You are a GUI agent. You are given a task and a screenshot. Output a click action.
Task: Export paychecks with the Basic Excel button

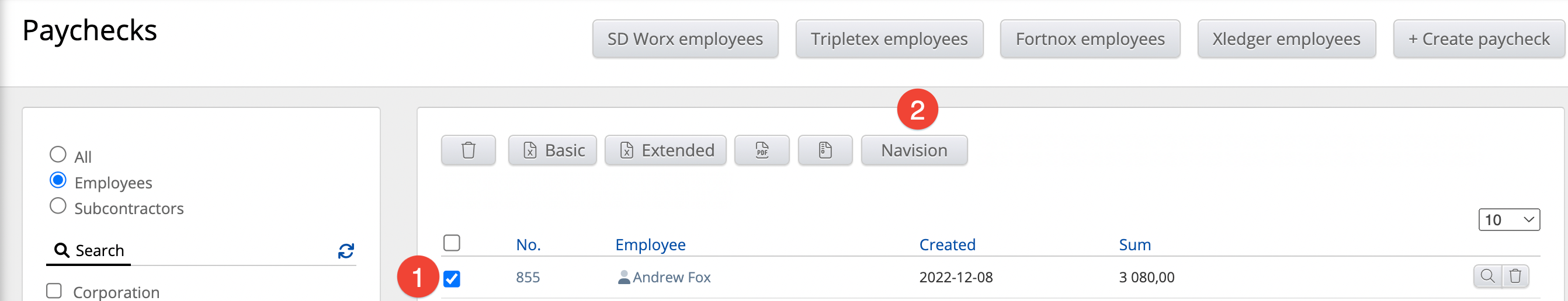coord(552,150)
